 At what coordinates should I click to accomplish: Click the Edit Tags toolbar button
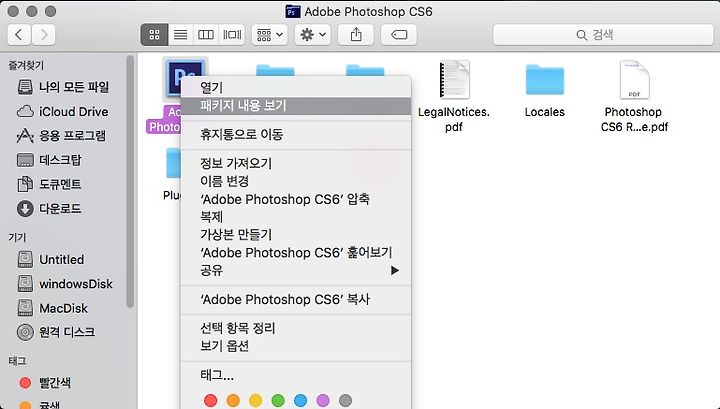click(x=399, y=35)
